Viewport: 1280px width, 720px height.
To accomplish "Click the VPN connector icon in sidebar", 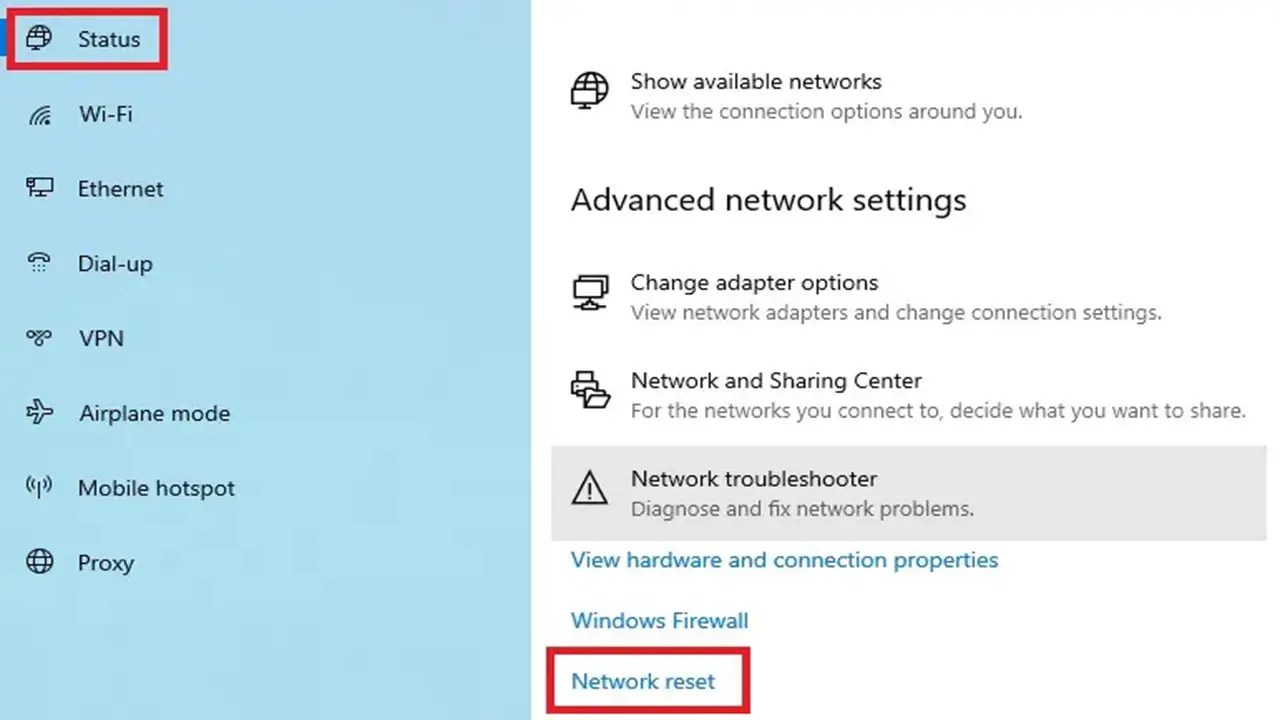I will click(x=38, y=338).
